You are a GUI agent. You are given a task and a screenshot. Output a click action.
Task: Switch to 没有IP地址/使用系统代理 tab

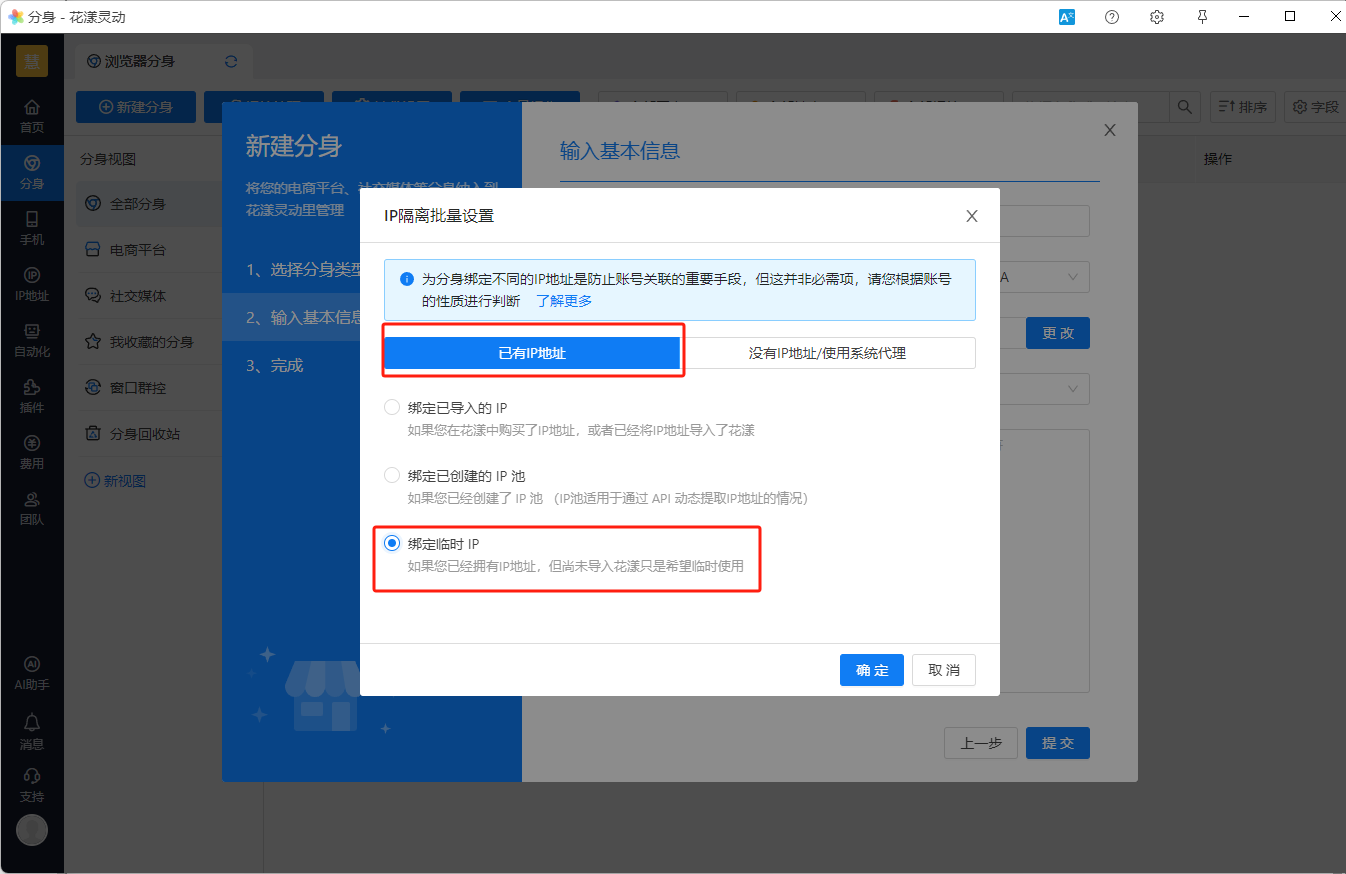tap(827, 353)
